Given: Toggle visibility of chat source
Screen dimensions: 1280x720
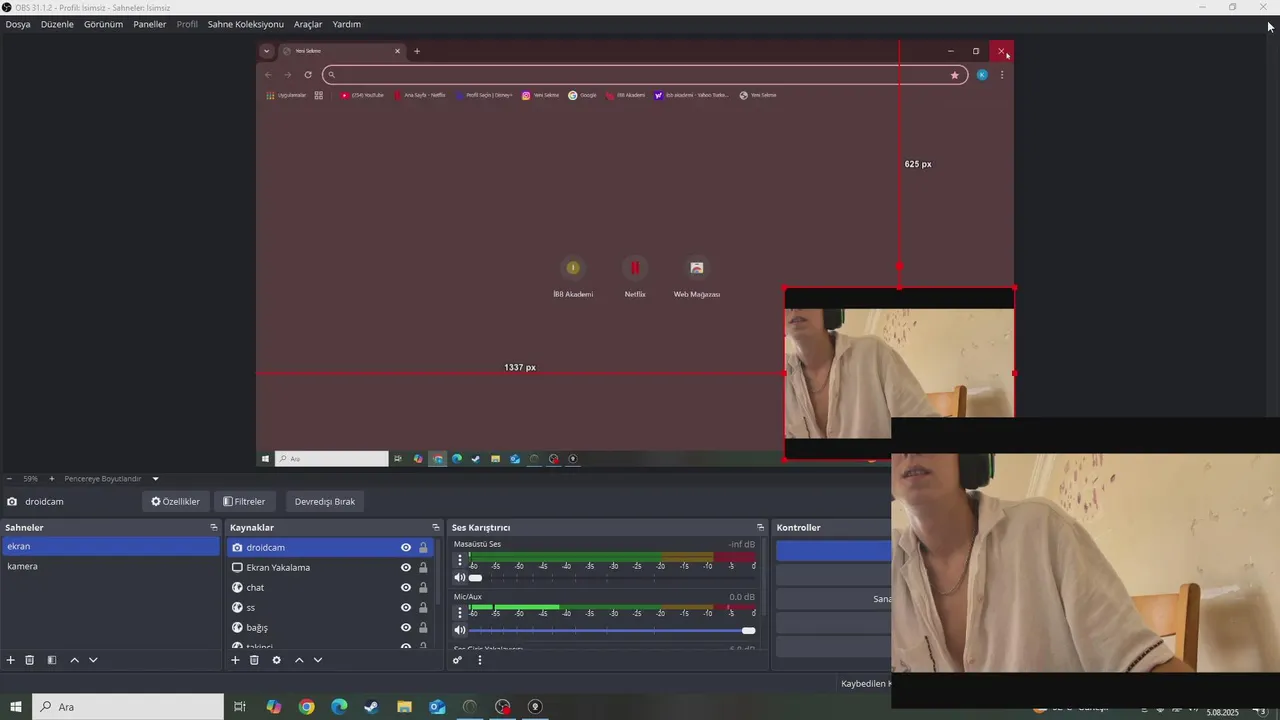Looking at the screenshot, I should pyautogui.click(x=406, y=587).
